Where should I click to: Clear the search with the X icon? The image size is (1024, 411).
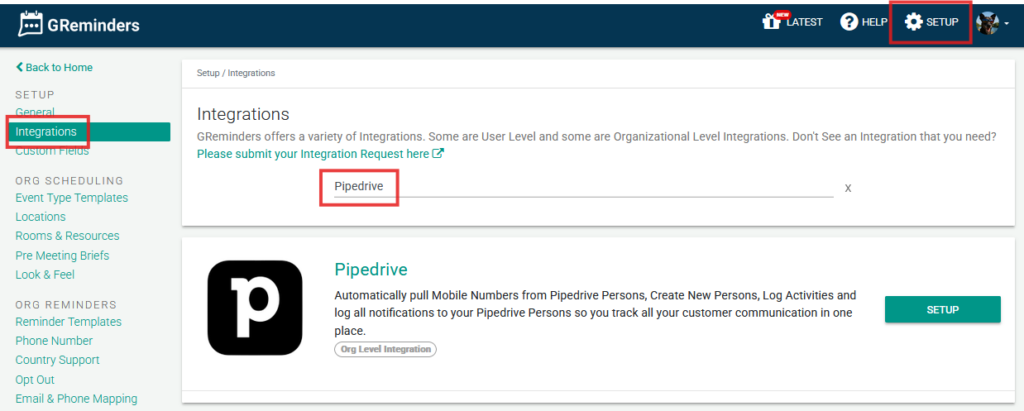coord(848,188)
